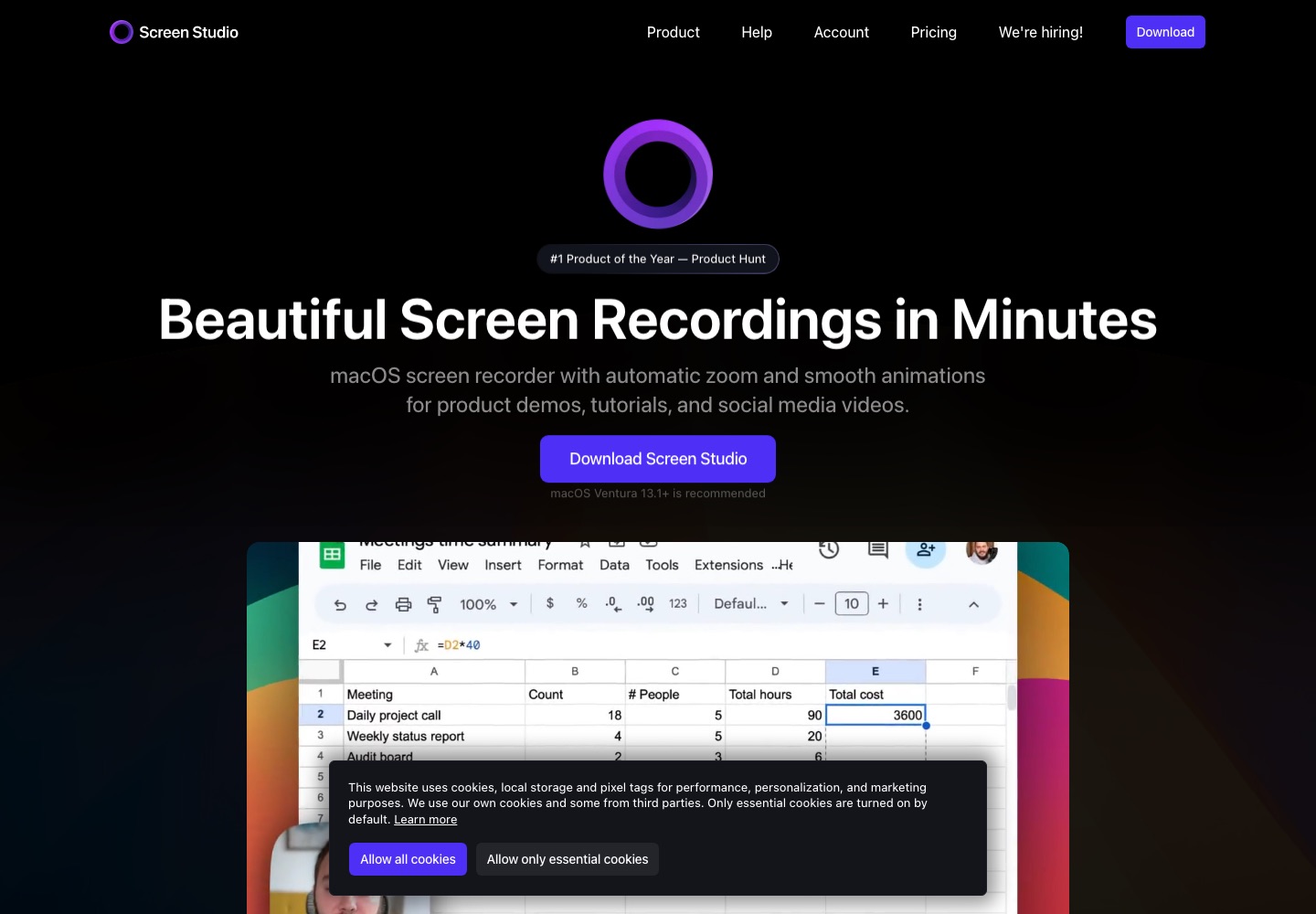Click the increase decimal places icon
Viewport: 1316px width, 914px height.
coord(645,603)
